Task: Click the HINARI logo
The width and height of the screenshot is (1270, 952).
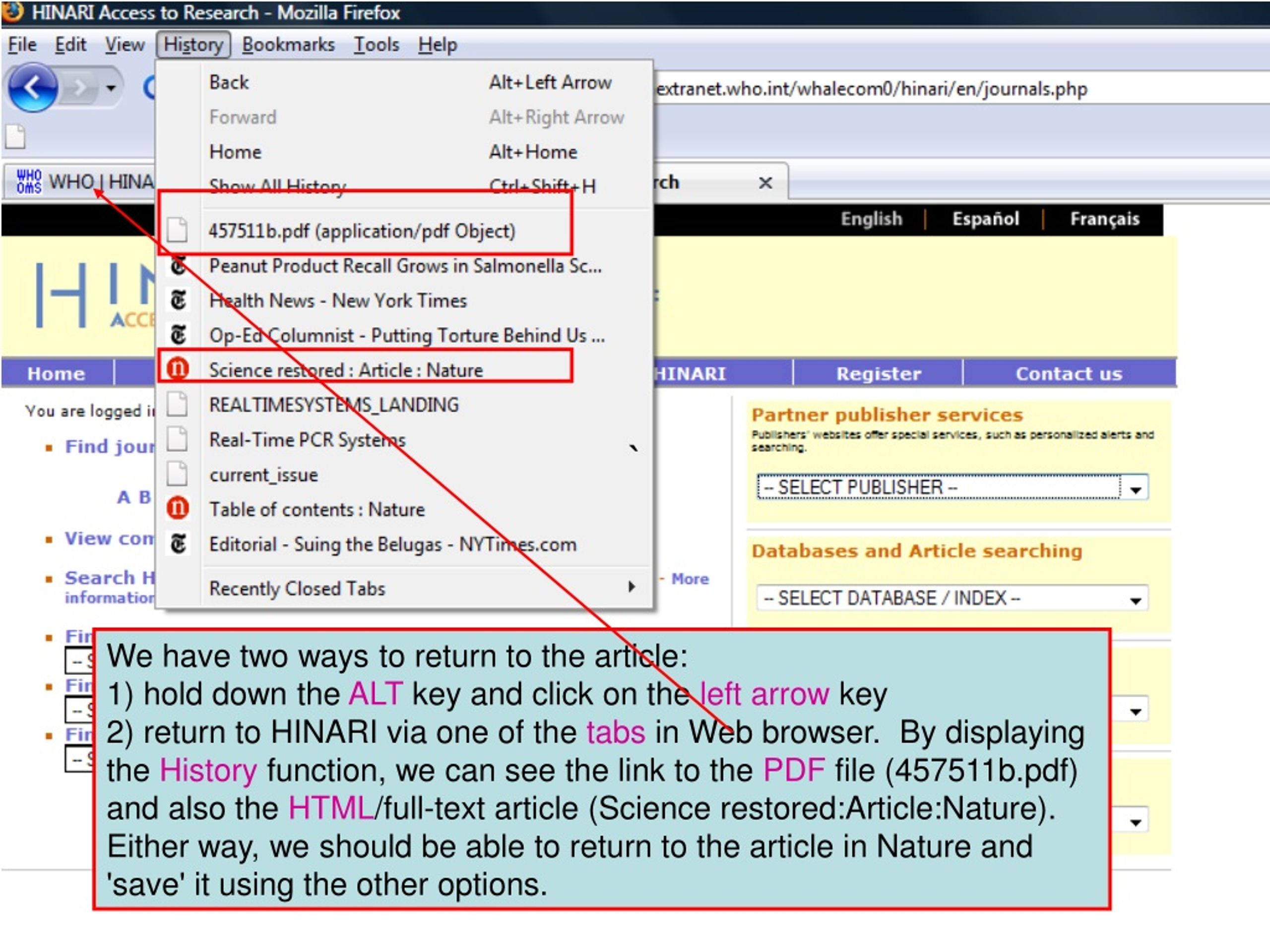Action: [x=95, y=296]
